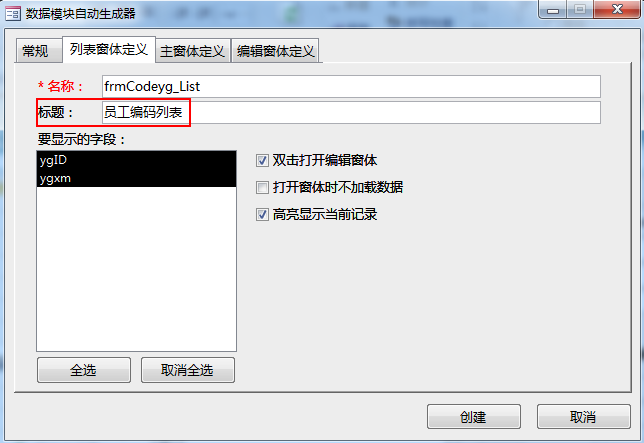Select the ygID field in the list

(136, 160)
